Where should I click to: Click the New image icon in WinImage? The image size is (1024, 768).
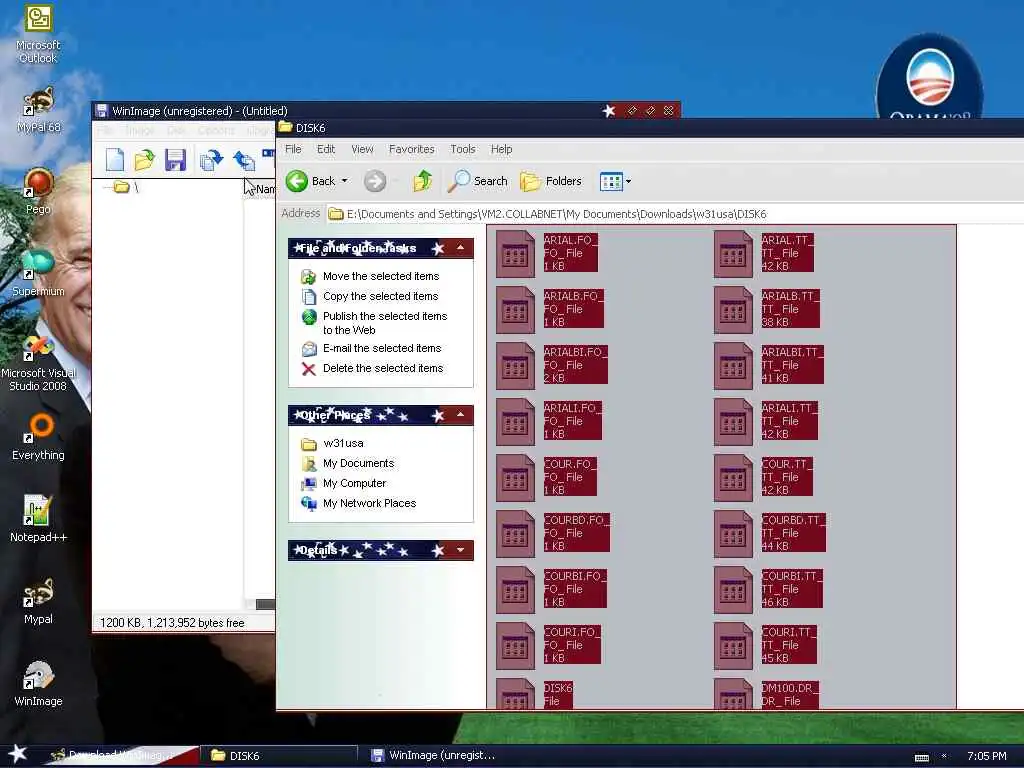[114, 159]
